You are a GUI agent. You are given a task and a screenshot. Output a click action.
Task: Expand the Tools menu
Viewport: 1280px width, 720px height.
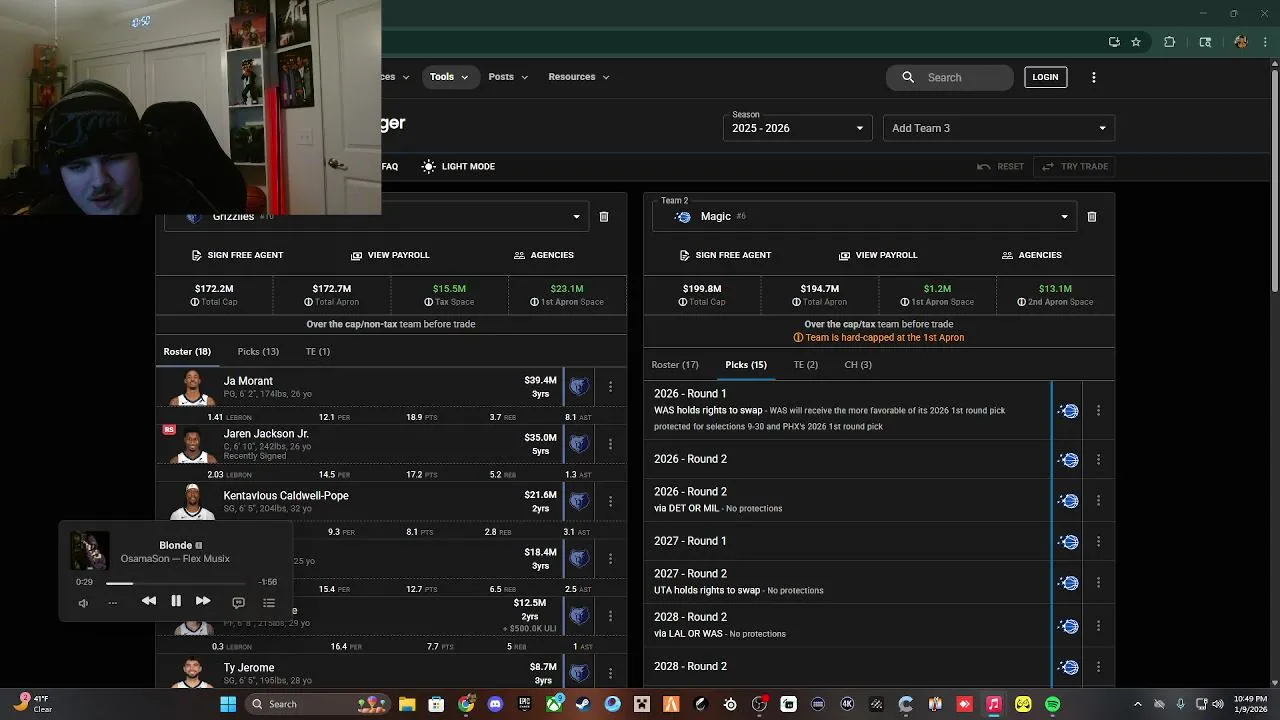point(449,77)
